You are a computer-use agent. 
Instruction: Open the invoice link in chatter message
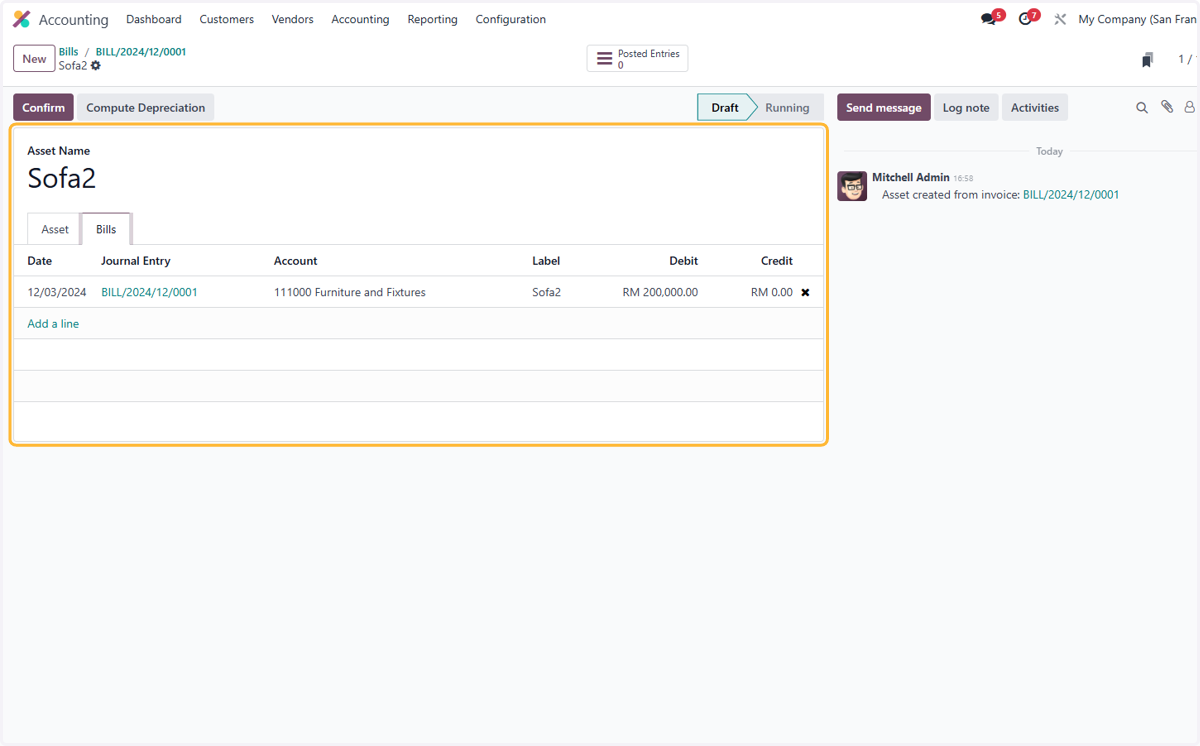1071,195
